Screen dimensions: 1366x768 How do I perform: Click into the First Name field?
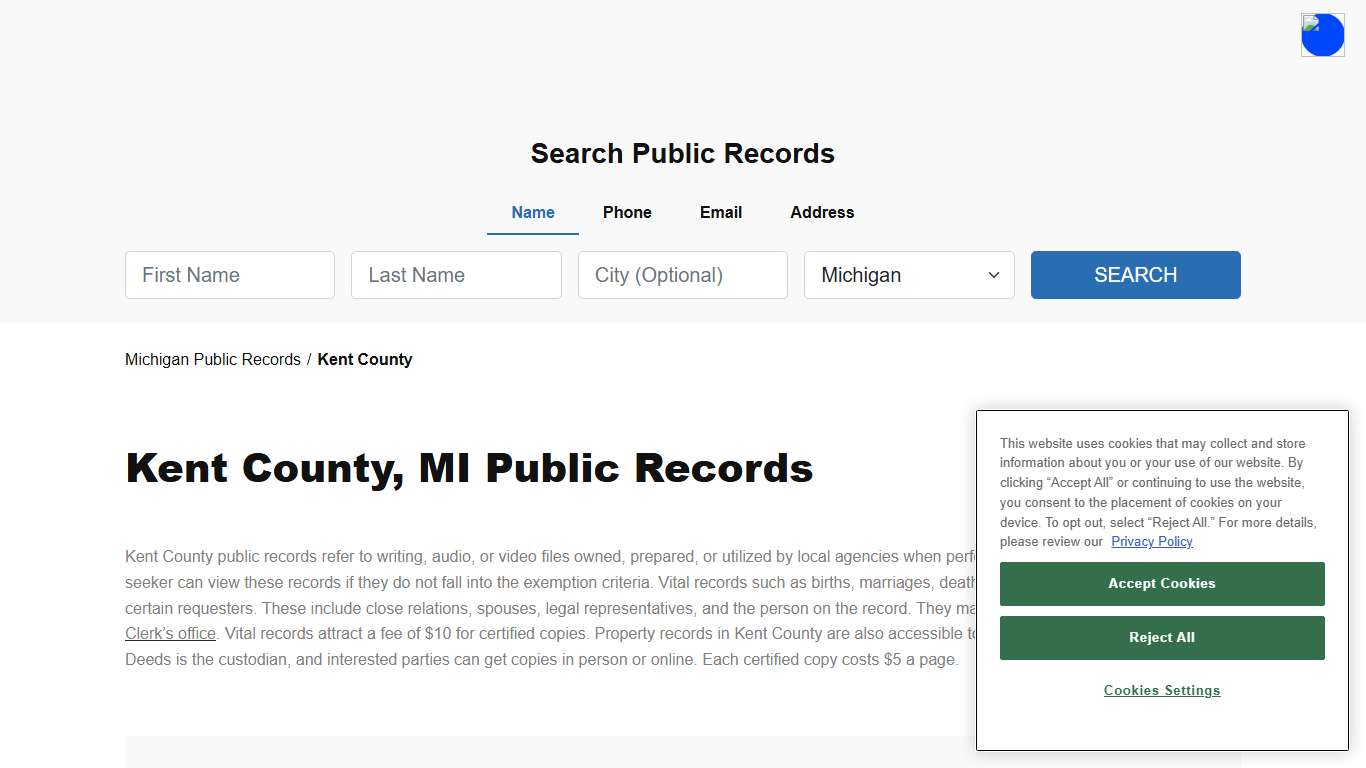click(x=229, y=275)
